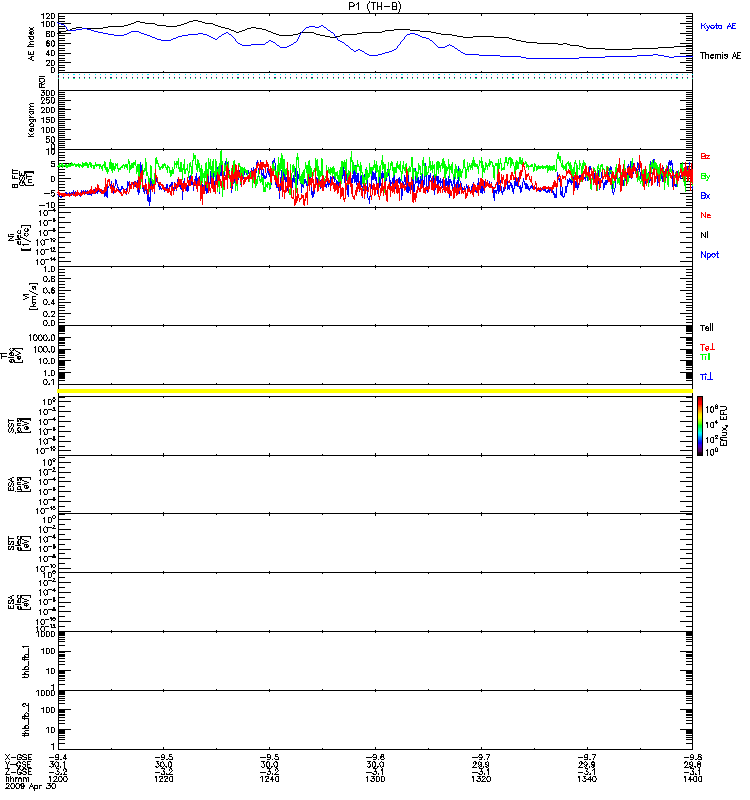Screen dimensions: 750x800
Task: Click the yellow status bar above SST ions
Action: (375, 391)
